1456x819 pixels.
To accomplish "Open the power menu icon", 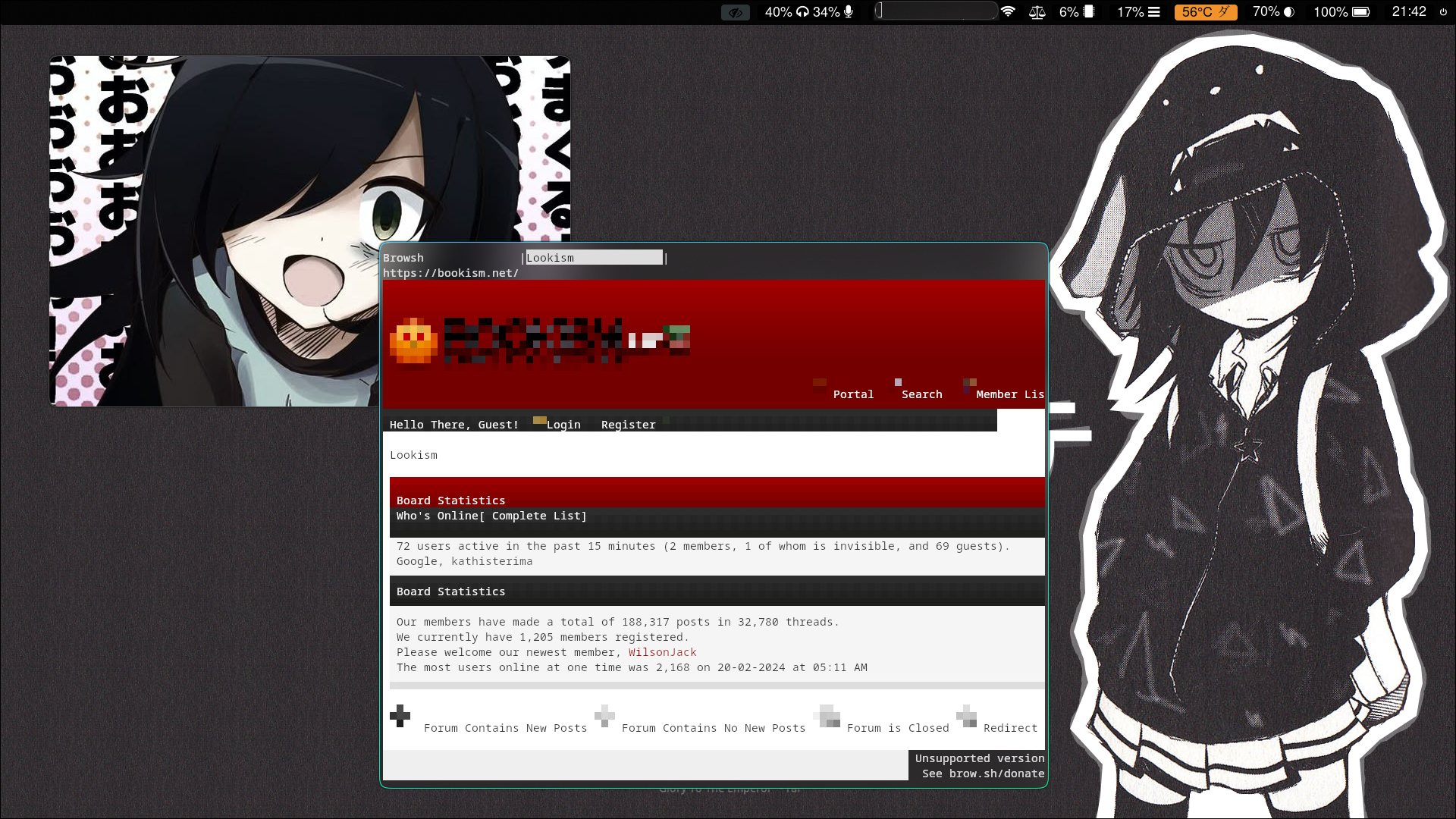I will click(1443, 12).
